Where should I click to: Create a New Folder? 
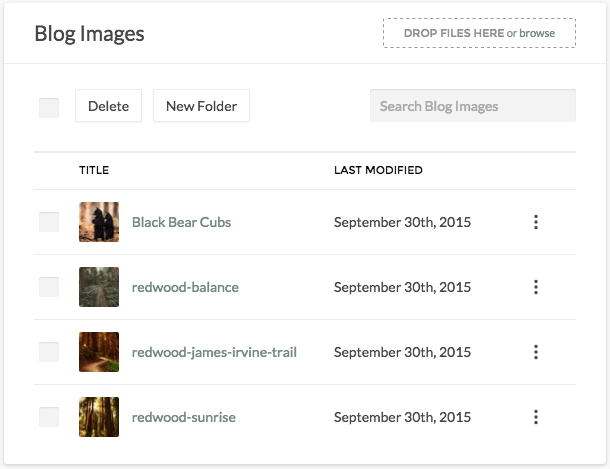coord(202,106)
